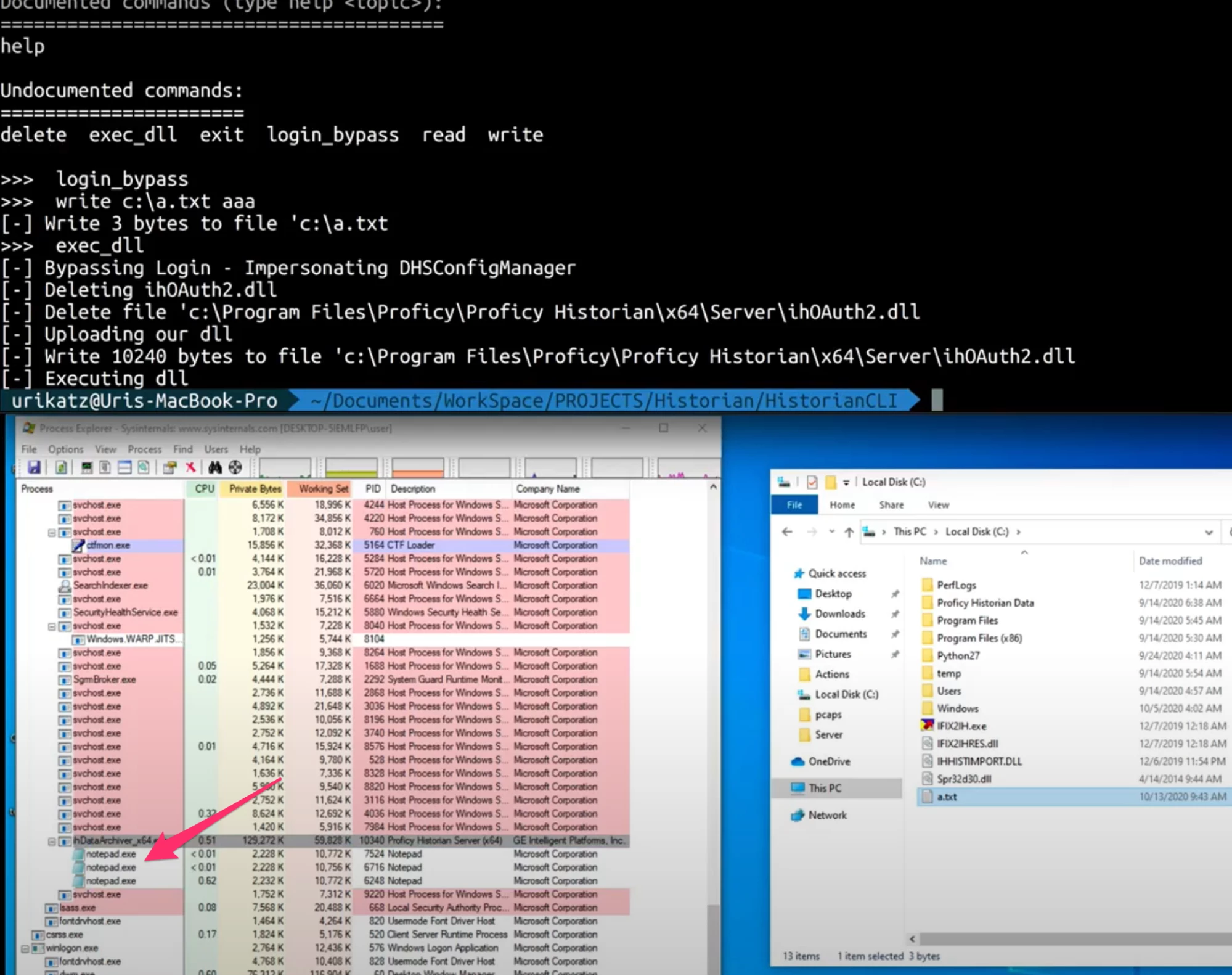Image resolution: width=1232 pixels, height=976 pixels.
Task: Toggle the Name column sort order arrow
Action: point(1024,552)
